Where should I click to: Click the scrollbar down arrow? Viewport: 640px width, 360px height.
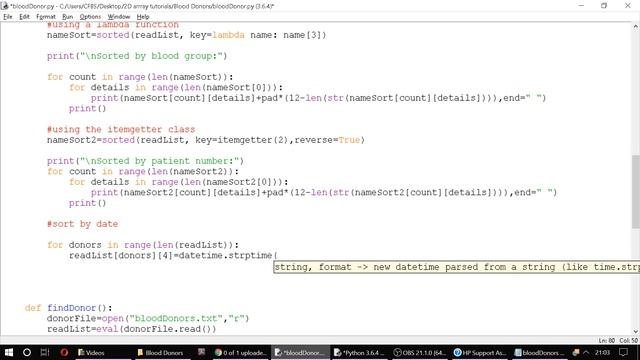tap(636, 331)
